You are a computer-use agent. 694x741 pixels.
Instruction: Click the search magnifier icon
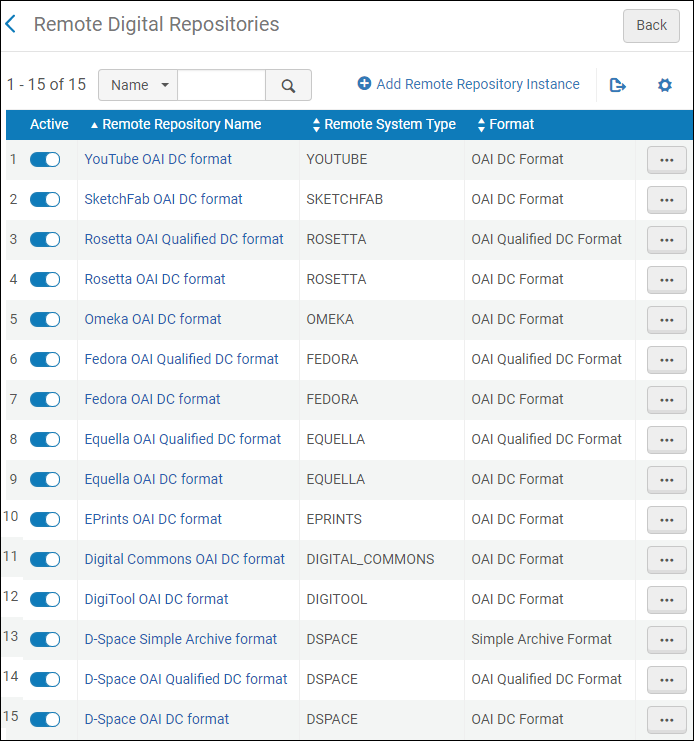pos(288,86)
